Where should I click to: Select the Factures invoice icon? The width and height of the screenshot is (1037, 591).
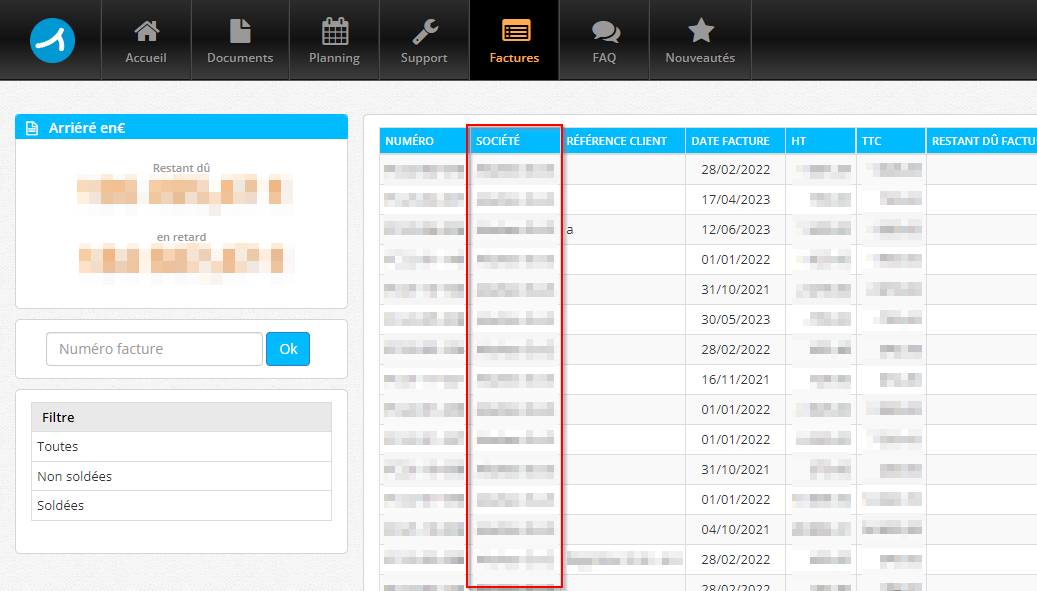click(515, 31)
